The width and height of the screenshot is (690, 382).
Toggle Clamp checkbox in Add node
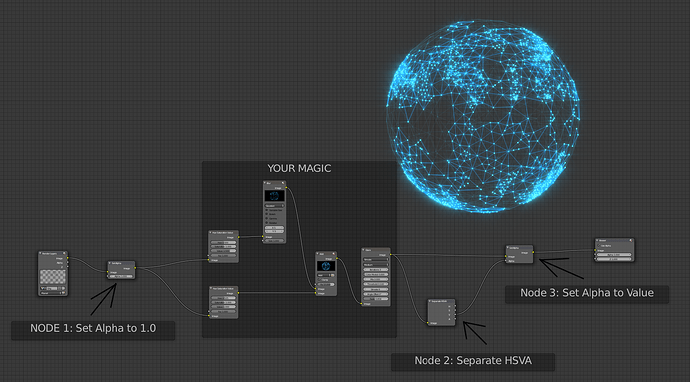(319, 279)
